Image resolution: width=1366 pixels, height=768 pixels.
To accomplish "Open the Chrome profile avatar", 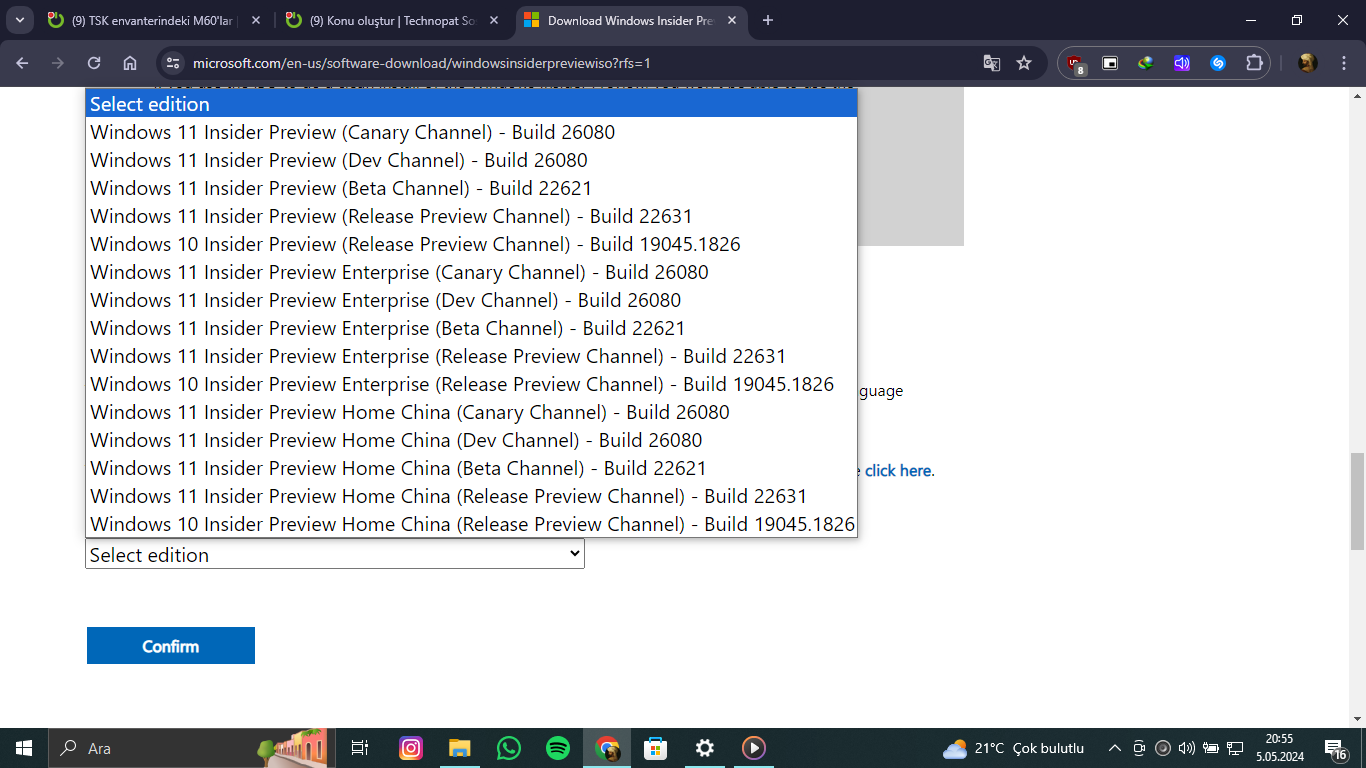I will point(1307,63).
